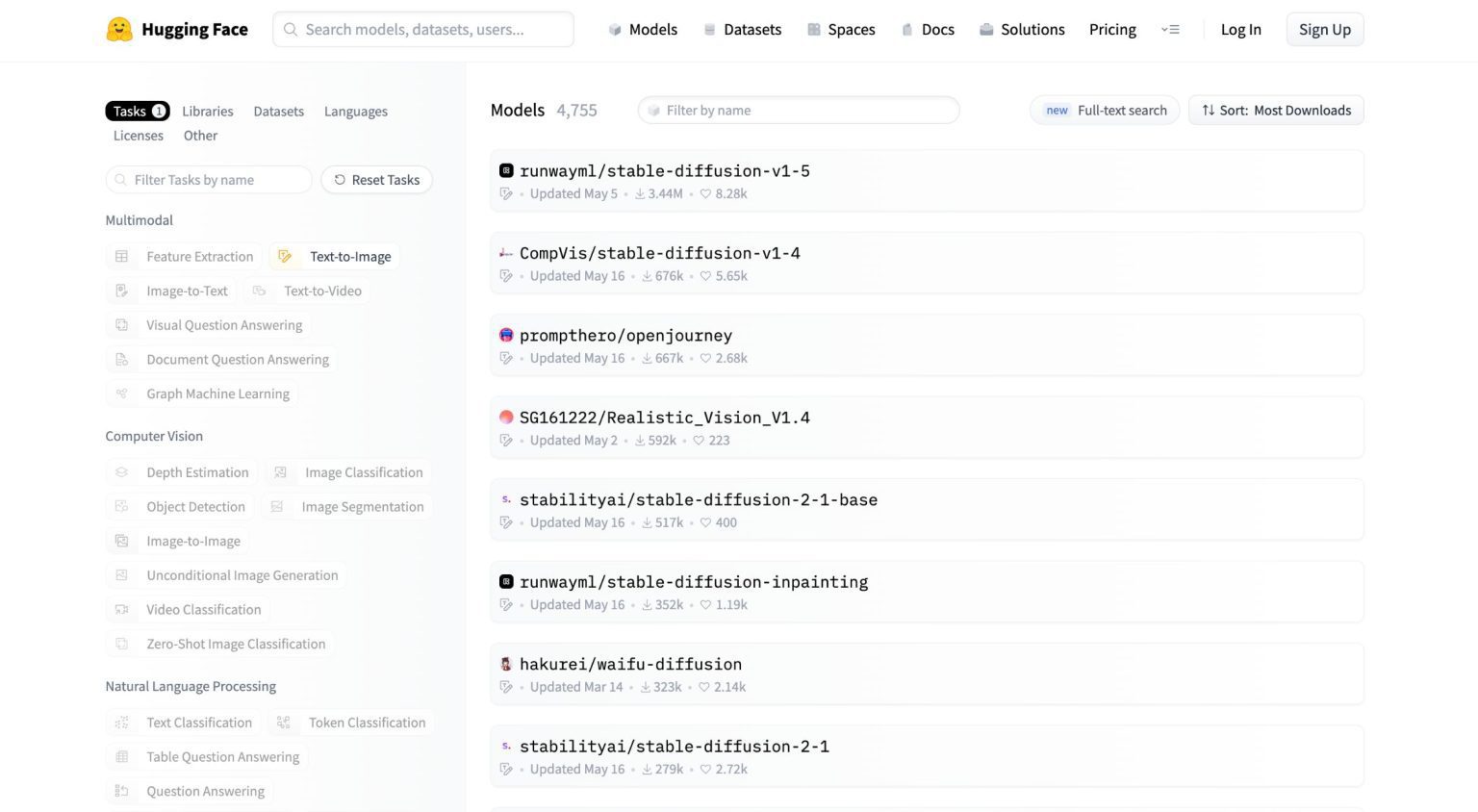Click the runwayml avatar icon on stable-diffusion-v1-5
This screenshot has width=1478, height=812.
[506, 171]
